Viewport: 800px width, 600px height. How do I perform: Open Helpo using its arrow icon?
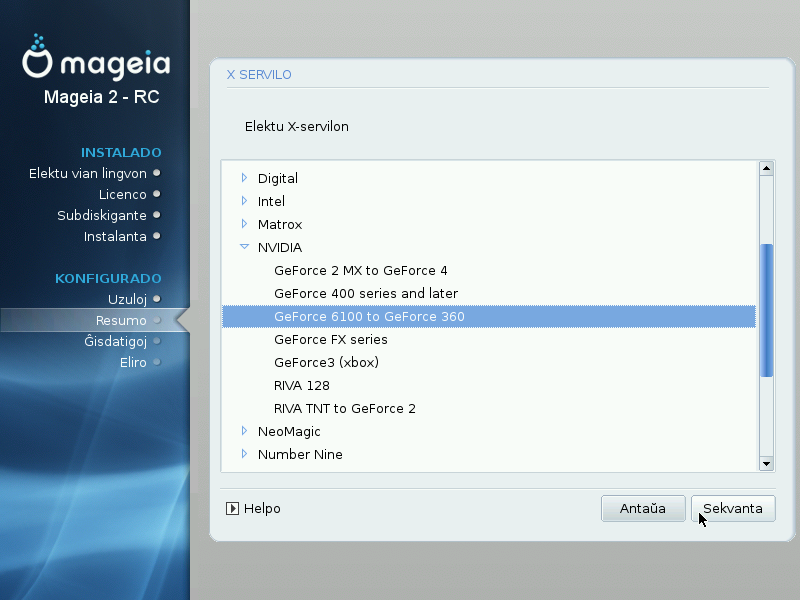click(232, 508)
